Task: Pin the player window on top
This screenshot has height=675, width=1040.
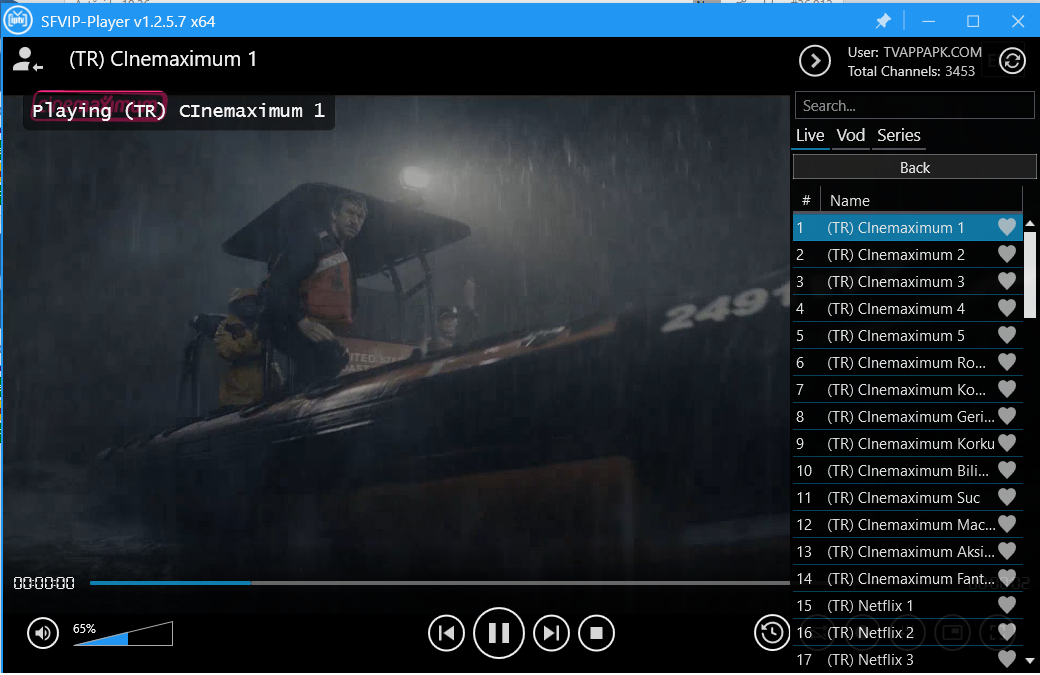Action: [x=883, y=21]
